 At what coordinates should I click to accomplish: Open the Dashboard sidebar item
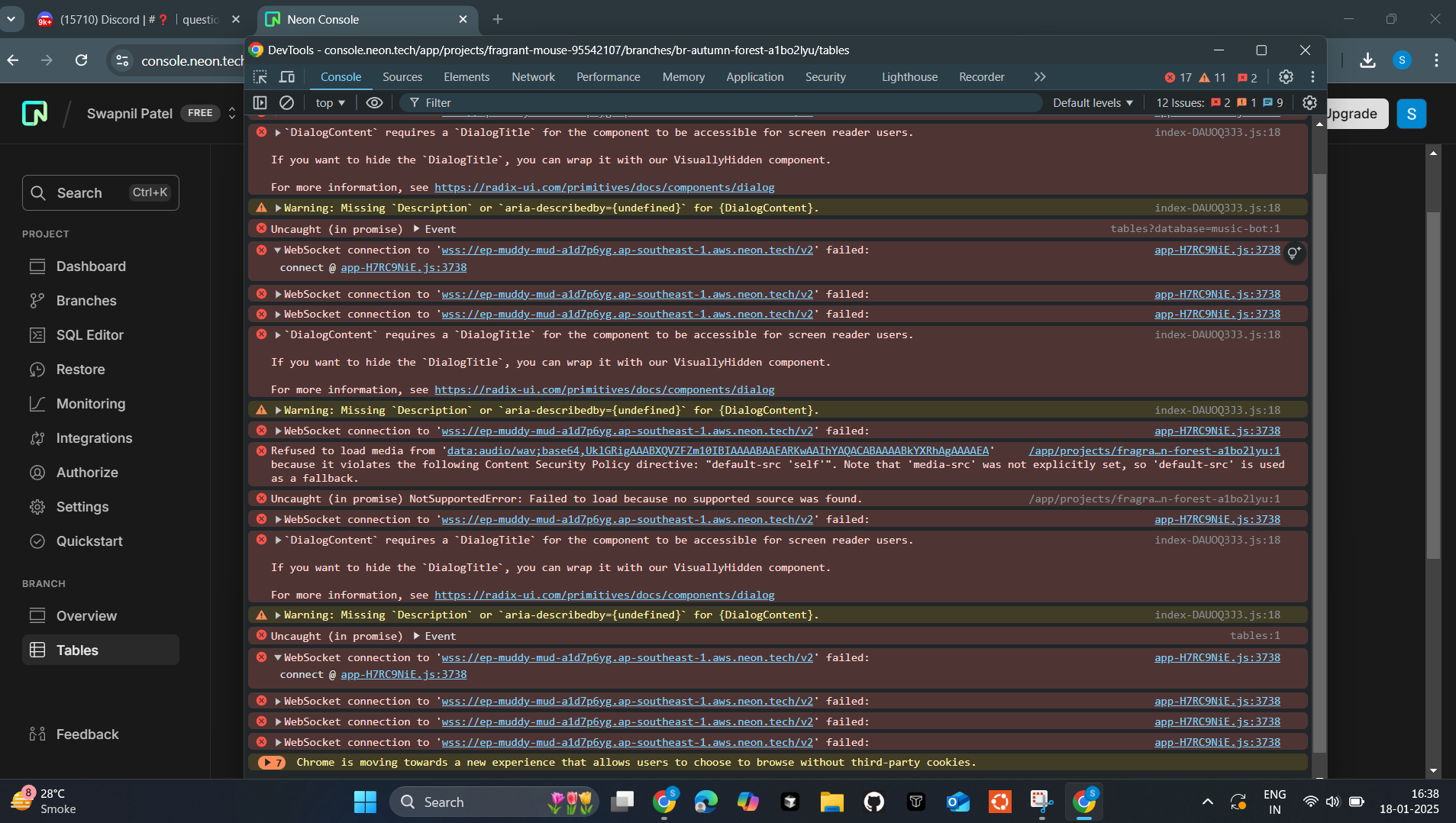point(101,266)
